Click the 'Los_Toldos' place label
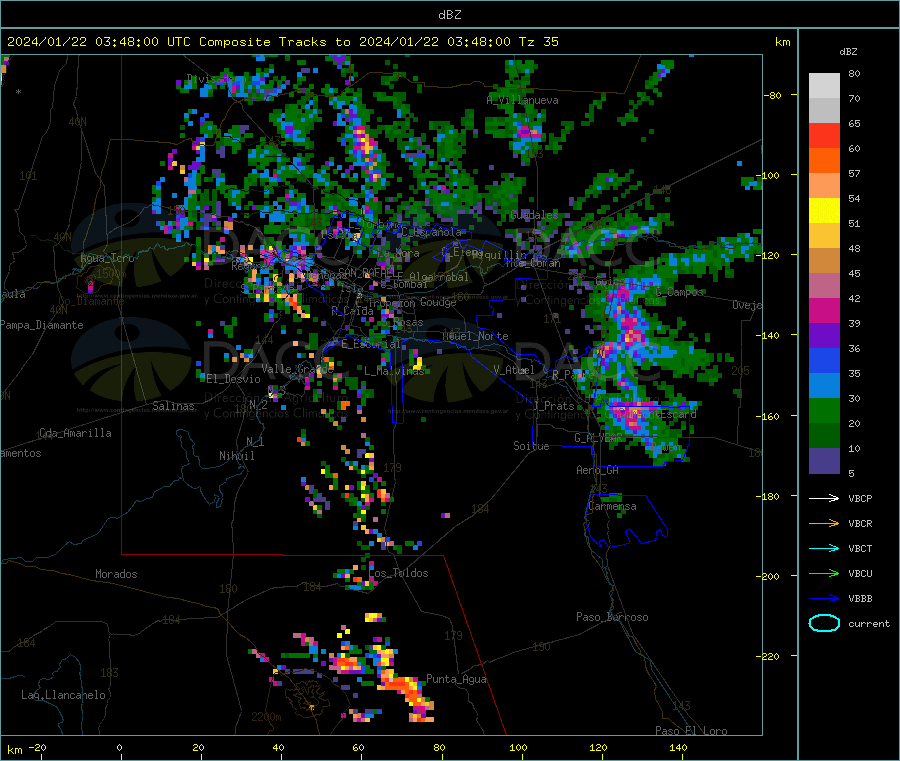Screen dimensions: 900x761 398,573
